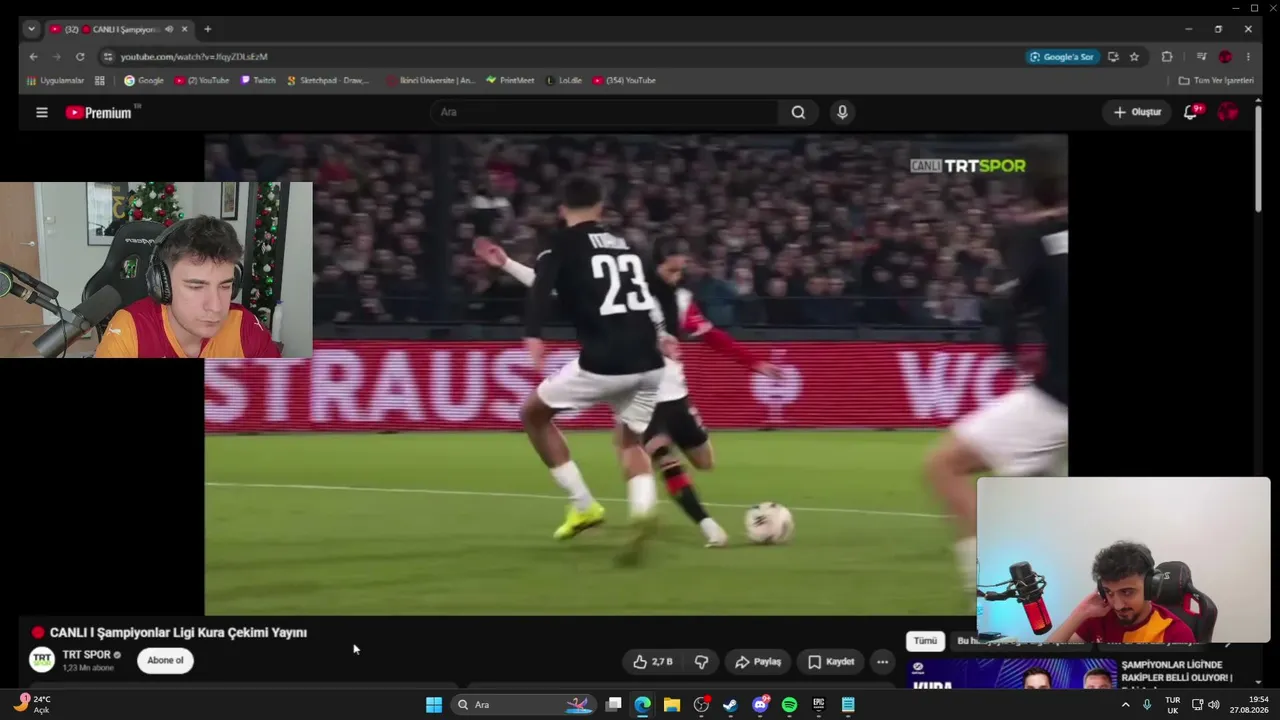This screenshot has height=720, width=1280.
Task: Click the Paylaş share button
Action: coord(757,662)
